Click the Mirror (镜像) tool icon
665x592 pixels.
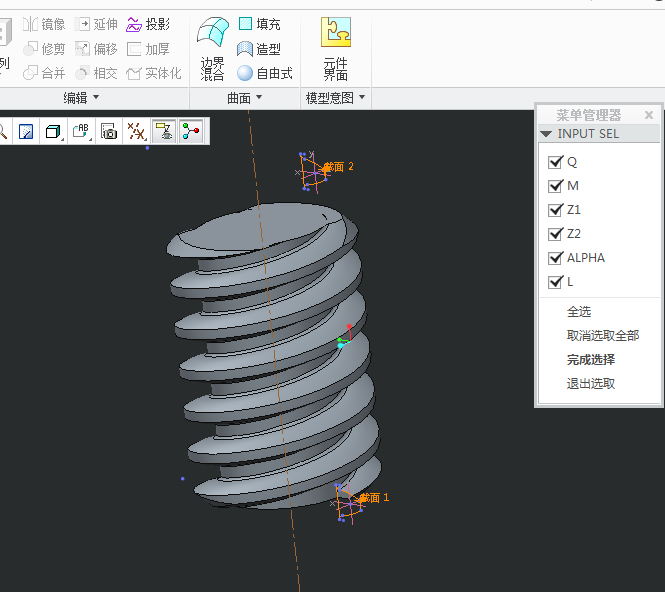point(31,24)
